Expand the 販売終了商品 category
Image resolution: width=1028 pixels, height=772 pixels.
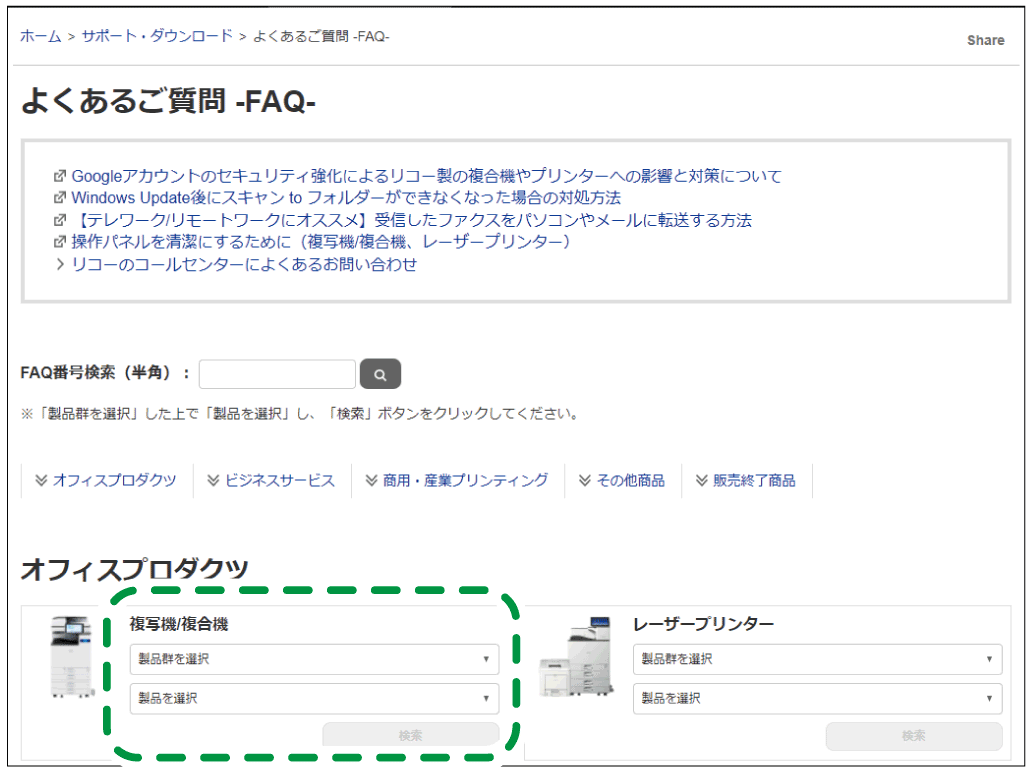(747, 480)
